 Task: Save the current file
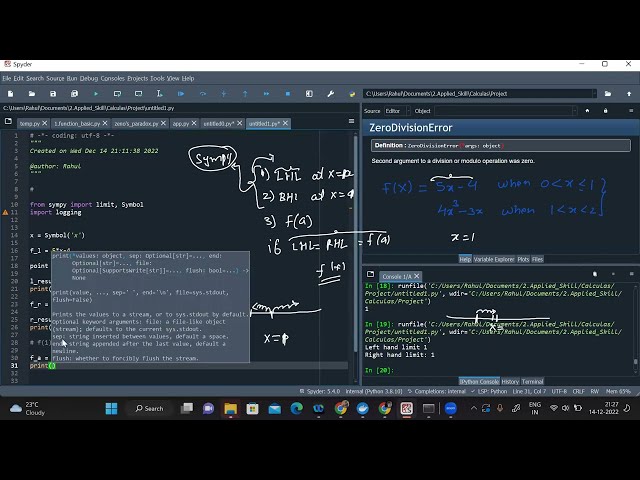53,94
